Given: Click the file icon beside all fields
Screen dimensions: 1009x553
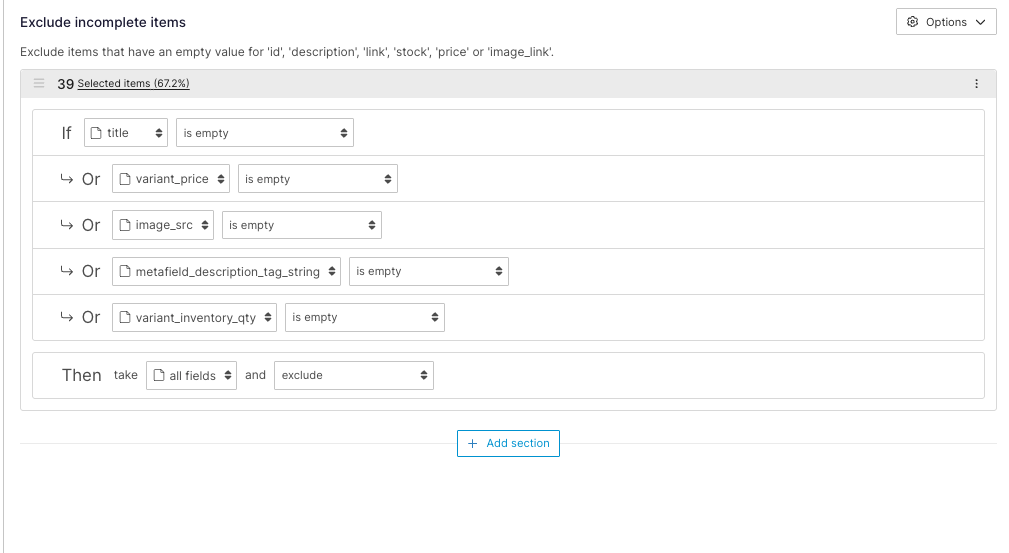Looking at the screenshot, I should pos(159,375).
